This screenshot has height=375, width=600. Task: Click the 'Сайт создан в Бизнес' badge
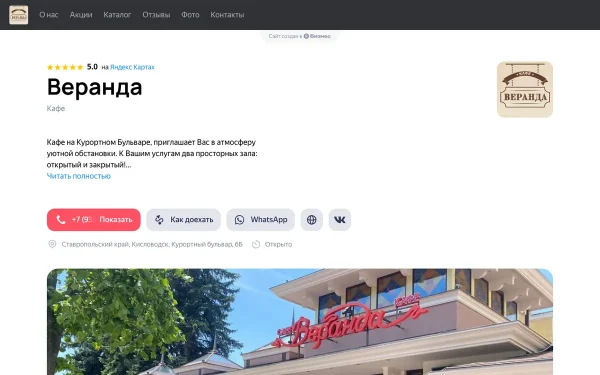(300, 36)
